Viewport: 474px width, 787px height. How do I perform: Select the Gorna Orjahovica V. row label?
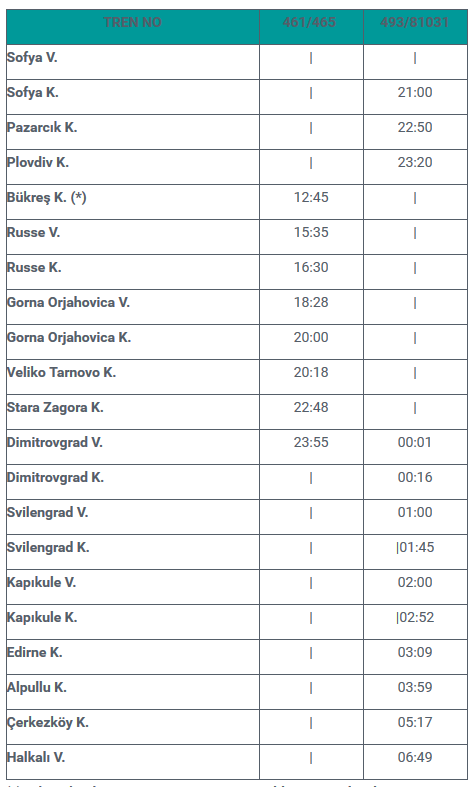click(x=68, y=303)
